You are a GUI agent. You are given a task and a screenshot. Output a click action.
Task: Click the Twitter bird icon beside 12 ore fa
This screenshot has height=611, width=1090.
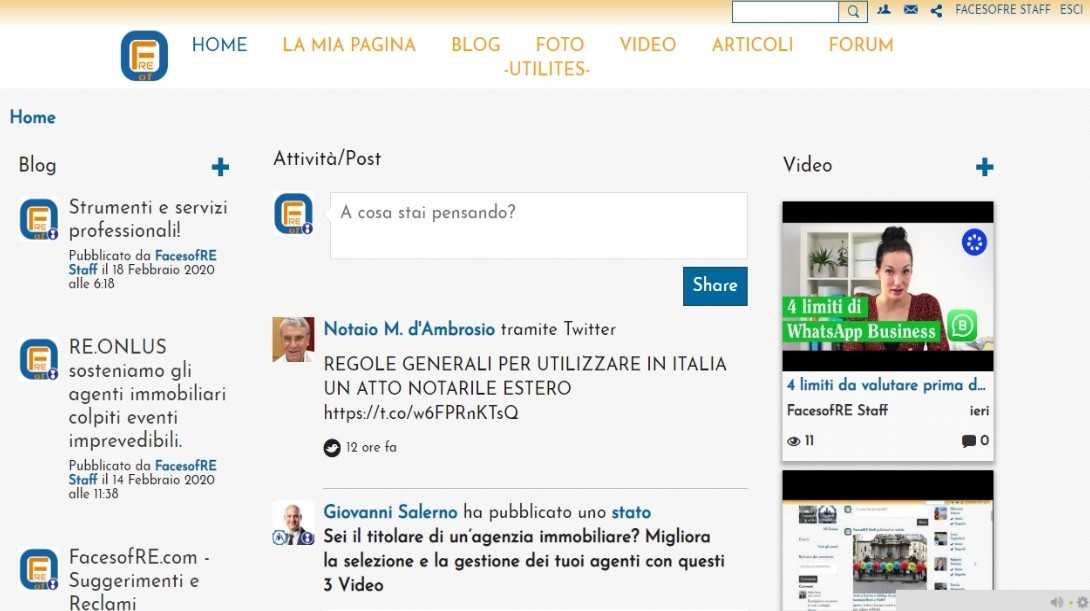pyautogui.click(x=332, y=448)
